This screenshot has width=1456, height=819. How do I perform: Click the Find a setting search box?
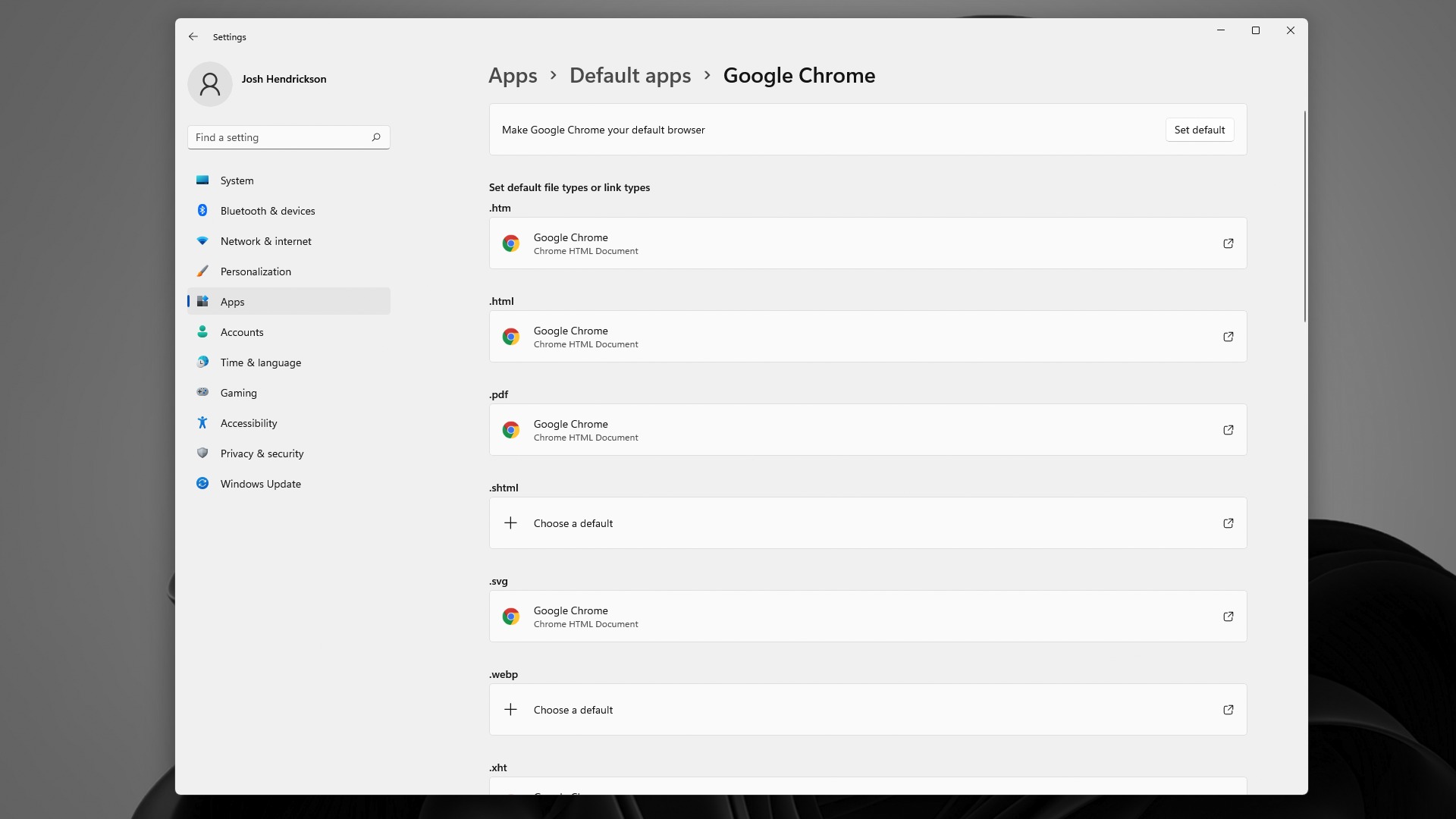(289, 137)
